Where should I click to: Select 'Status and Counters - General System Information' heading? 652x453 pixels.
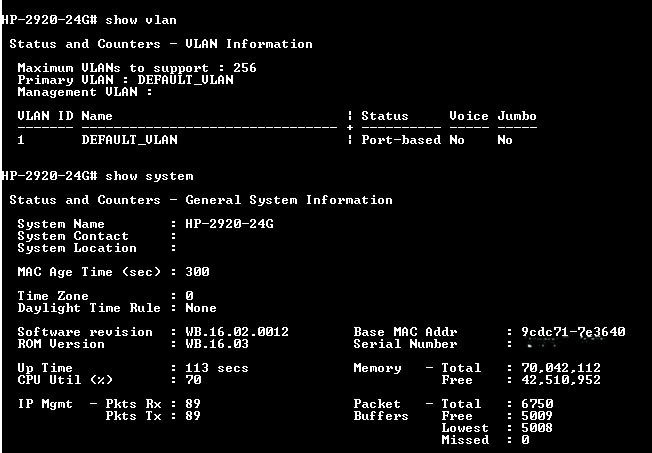point(201,200)
